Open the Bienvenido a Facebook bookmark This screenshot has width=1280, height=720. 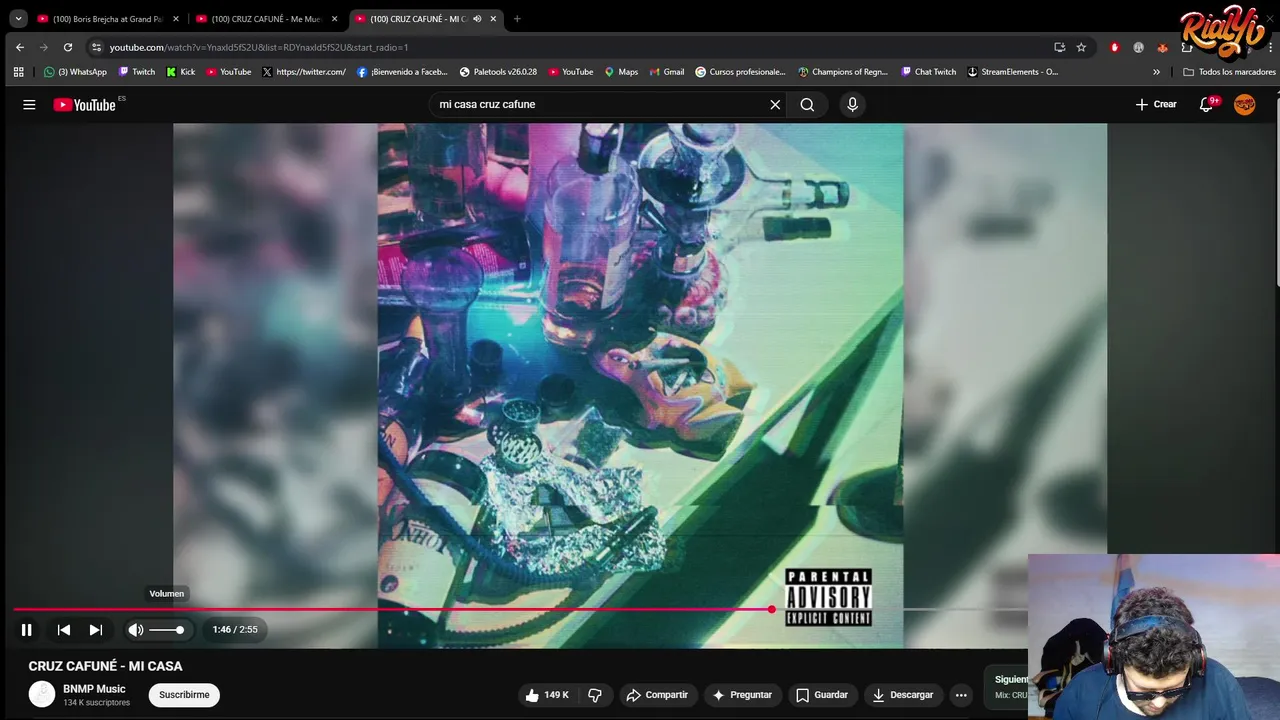coord(402,72)
